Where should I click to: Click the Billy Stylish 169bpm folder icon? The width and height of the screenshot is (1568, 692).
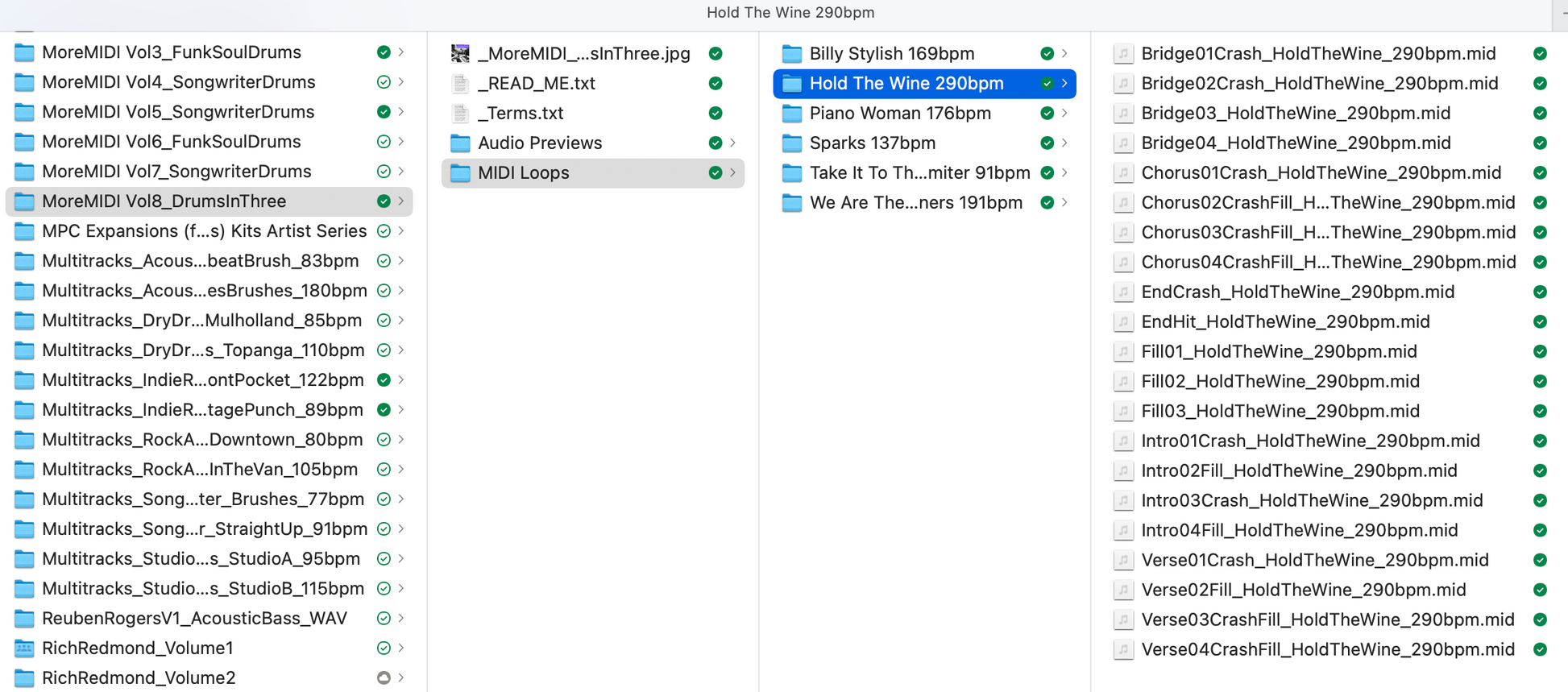point(792,53)
